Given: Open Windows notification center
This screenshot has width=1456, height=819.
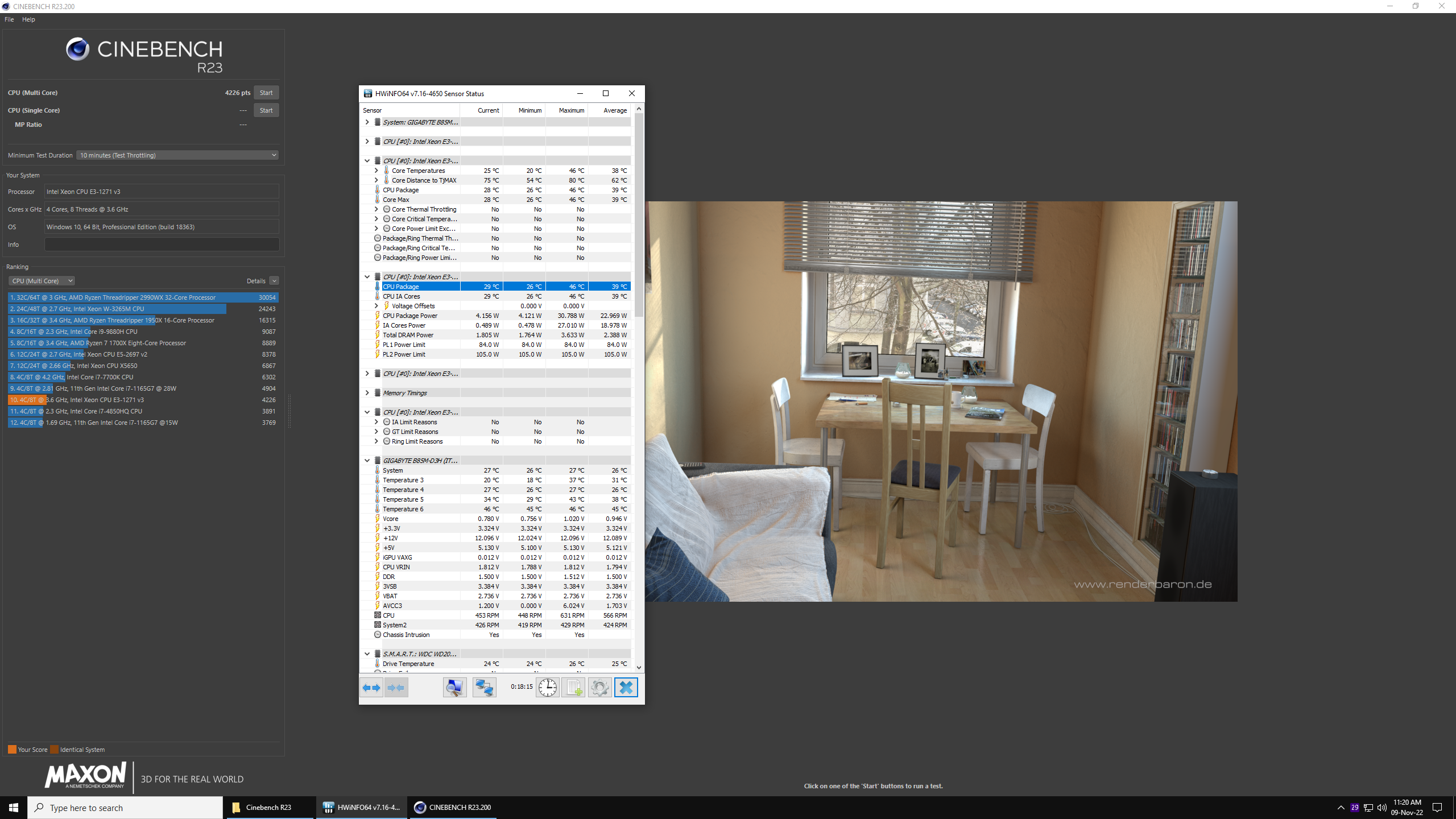Looking at the screenshot, I should tap(1437, 808).
